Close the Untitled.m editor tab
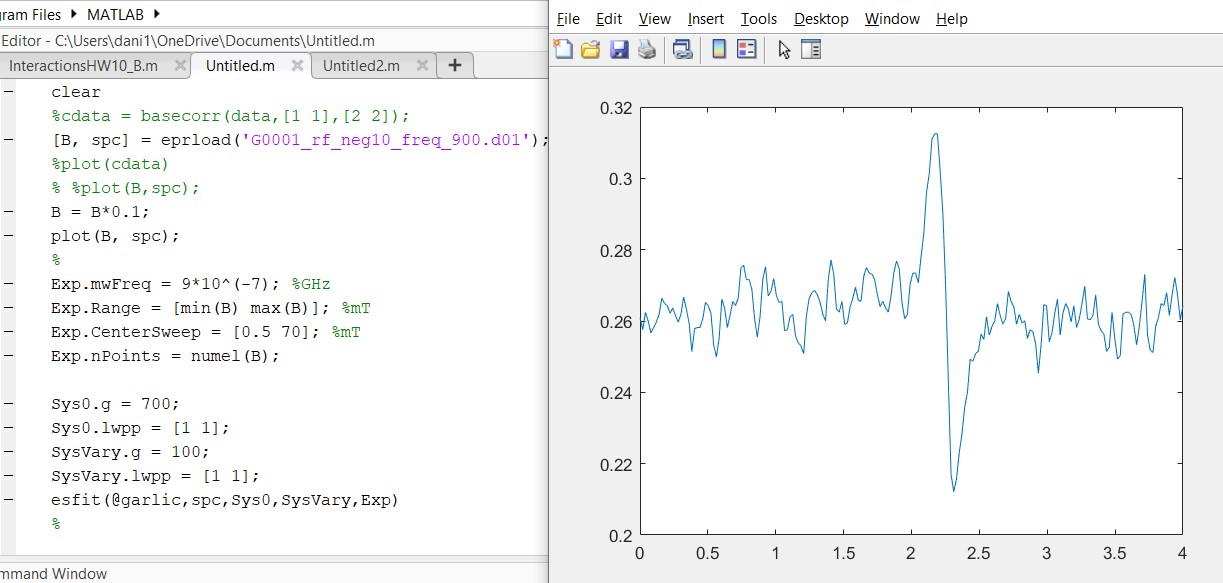 pyautogui.click(x=297, y=65)
